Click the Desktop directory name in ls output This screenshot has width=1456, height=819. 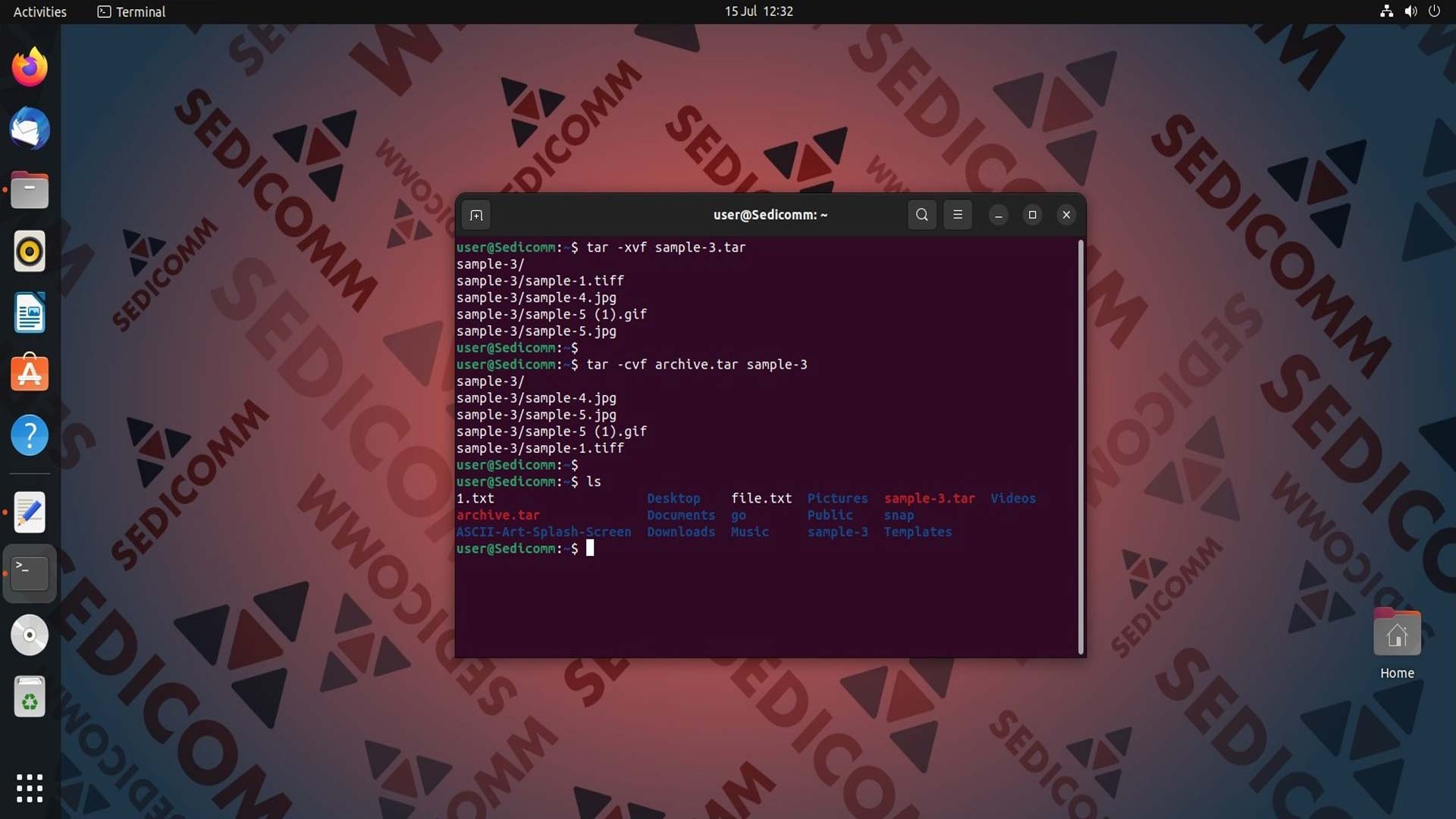(x=673, y=499)
